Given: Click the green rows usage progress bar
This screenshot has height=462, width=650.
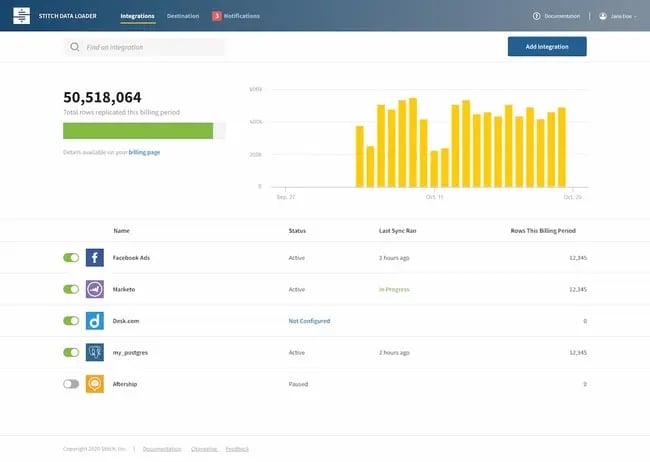Looking at the screenshot, I should point(138,131).
